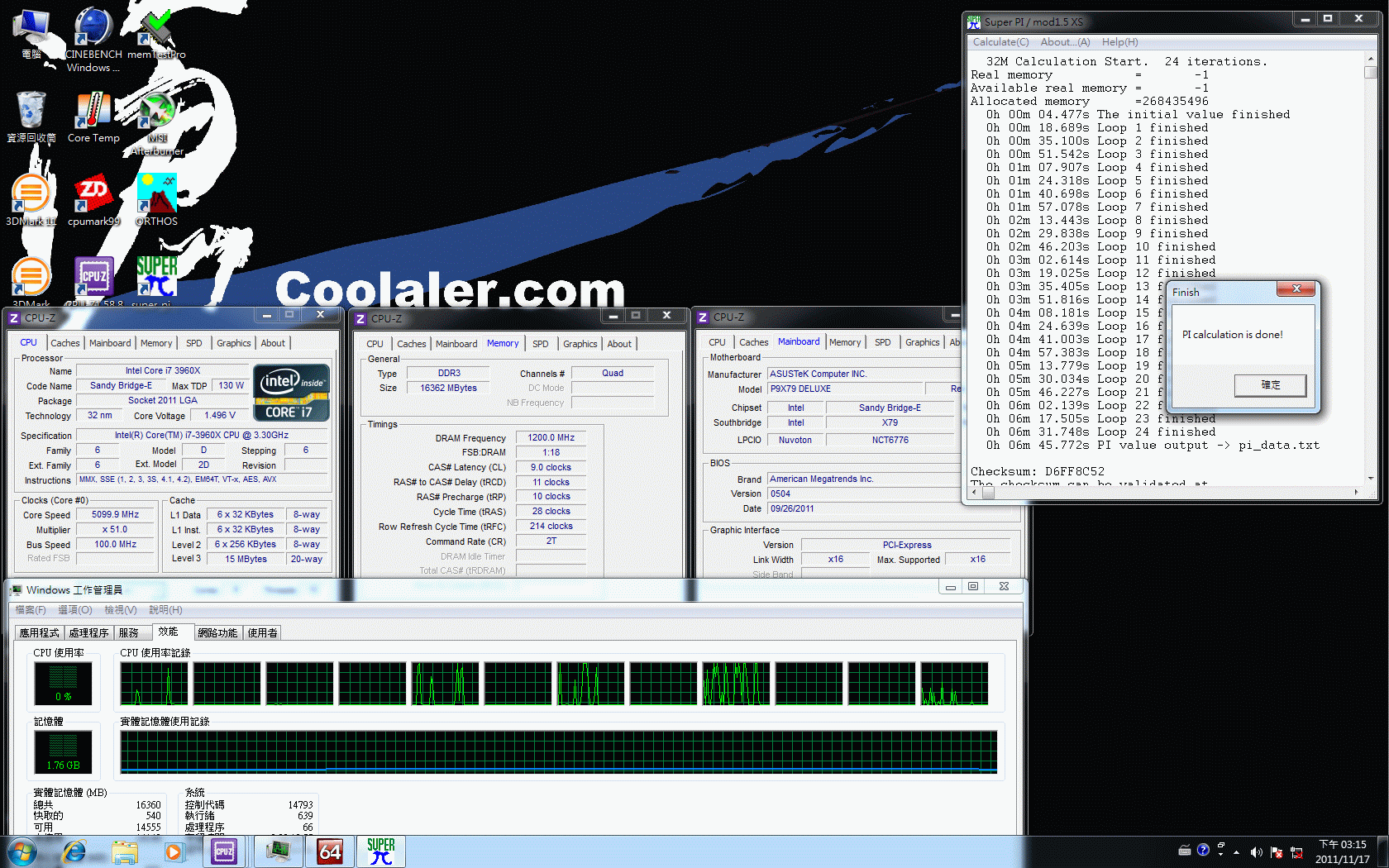This screenshot has width=1389, height=868.
Task: Click the Memory Size 16362 MBytes field
Action: coord(449,388)
